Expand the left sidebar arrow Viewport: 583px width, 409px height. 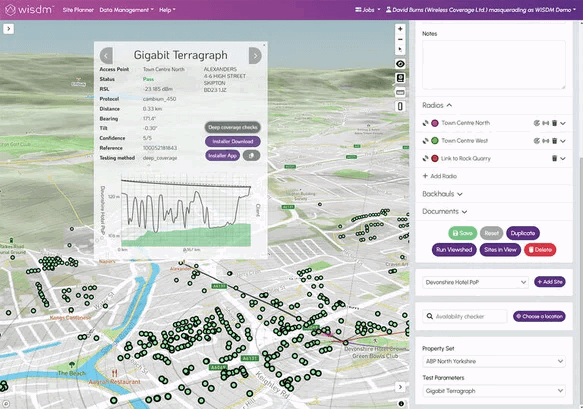point(9,29)
